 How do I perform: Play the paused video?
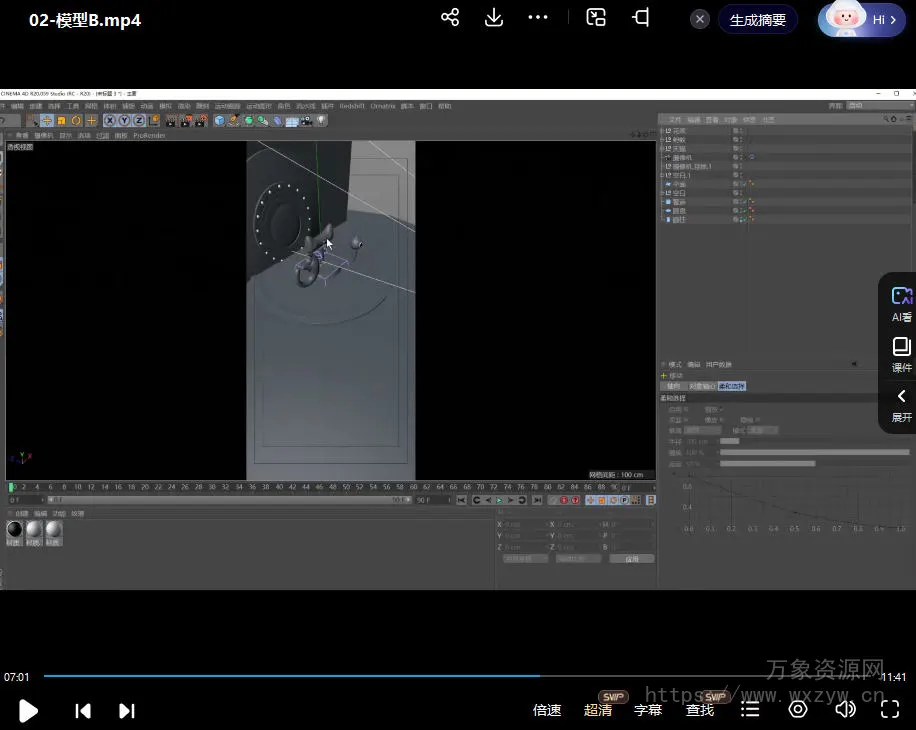(28, 710)
